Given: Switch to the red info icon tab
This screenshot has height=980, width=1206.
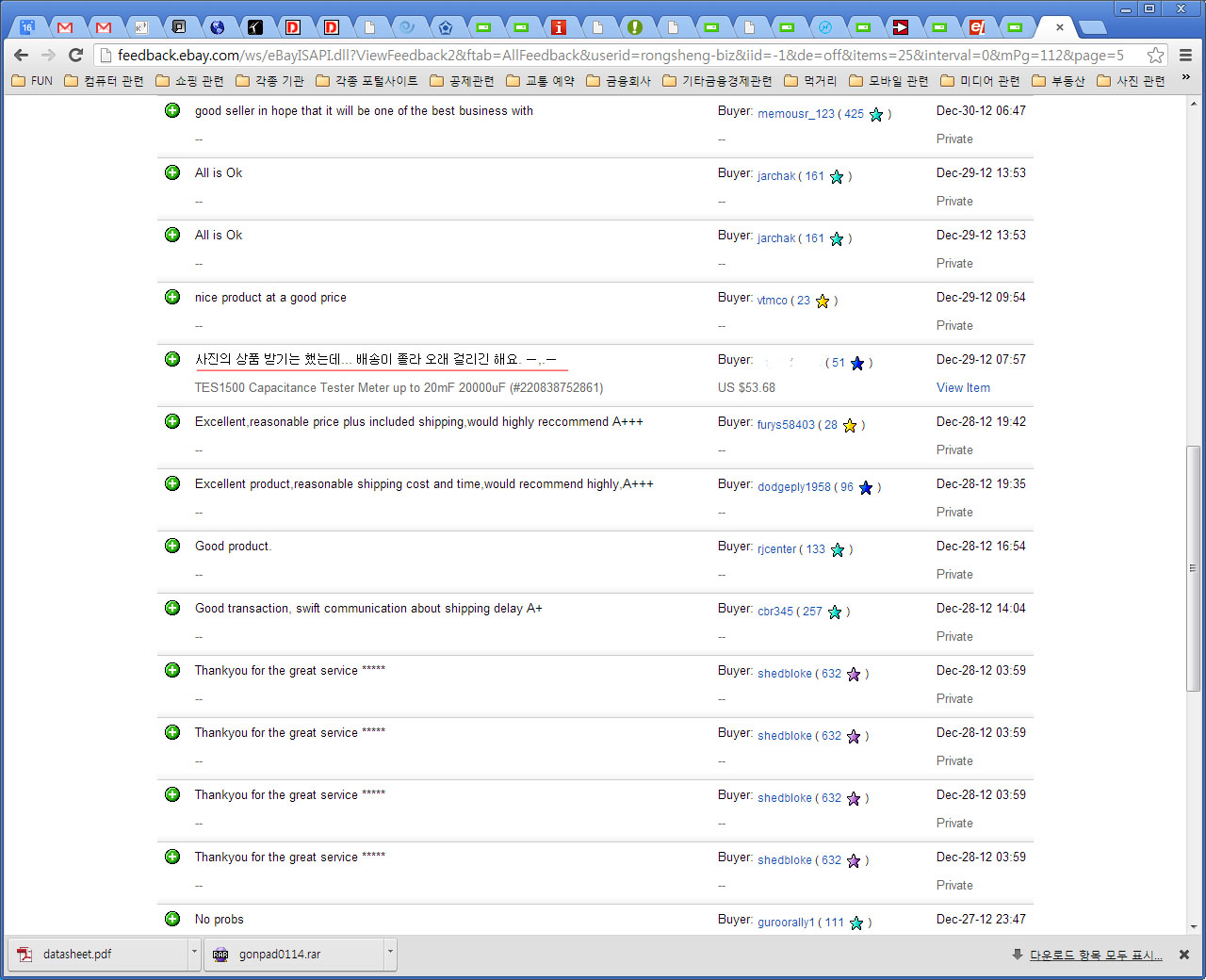Looking at the screenshot, I should coord(559,27).
